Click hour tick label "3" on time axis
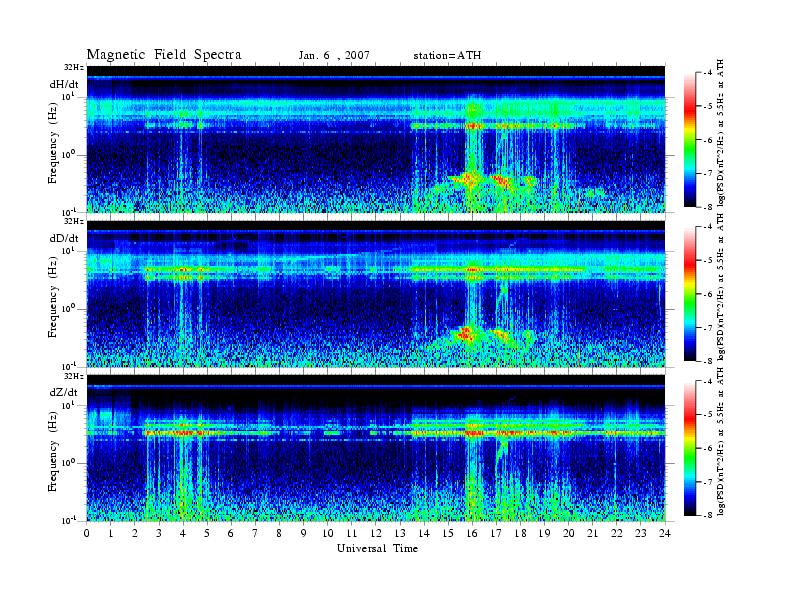 (x=159, y=533)
